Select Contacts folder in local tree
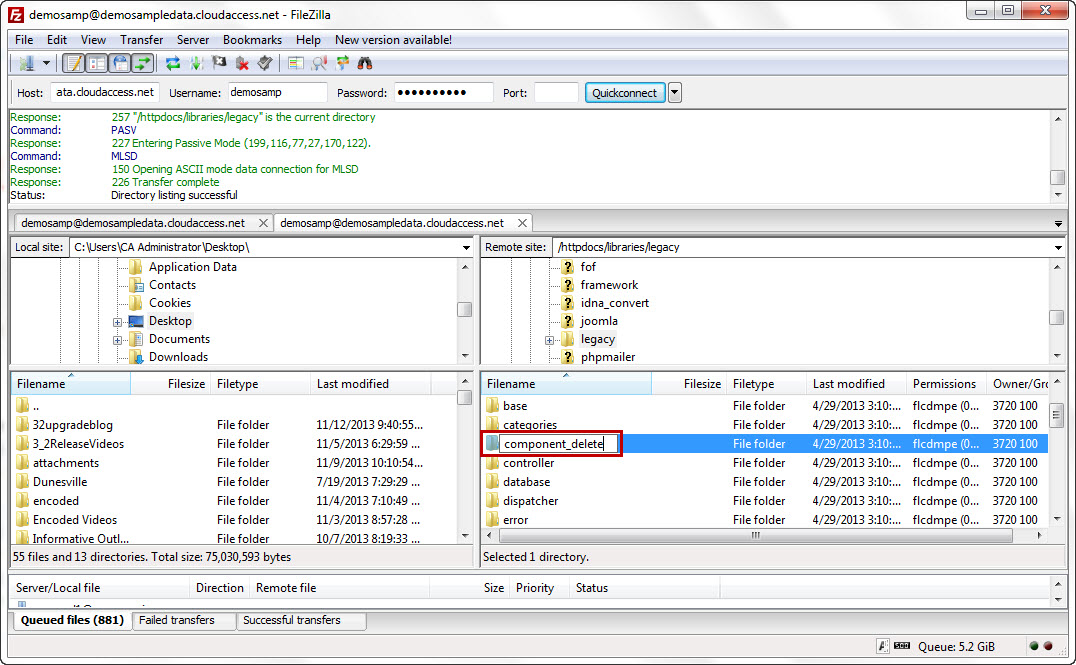1076x665 pixels. pos(172,285)
